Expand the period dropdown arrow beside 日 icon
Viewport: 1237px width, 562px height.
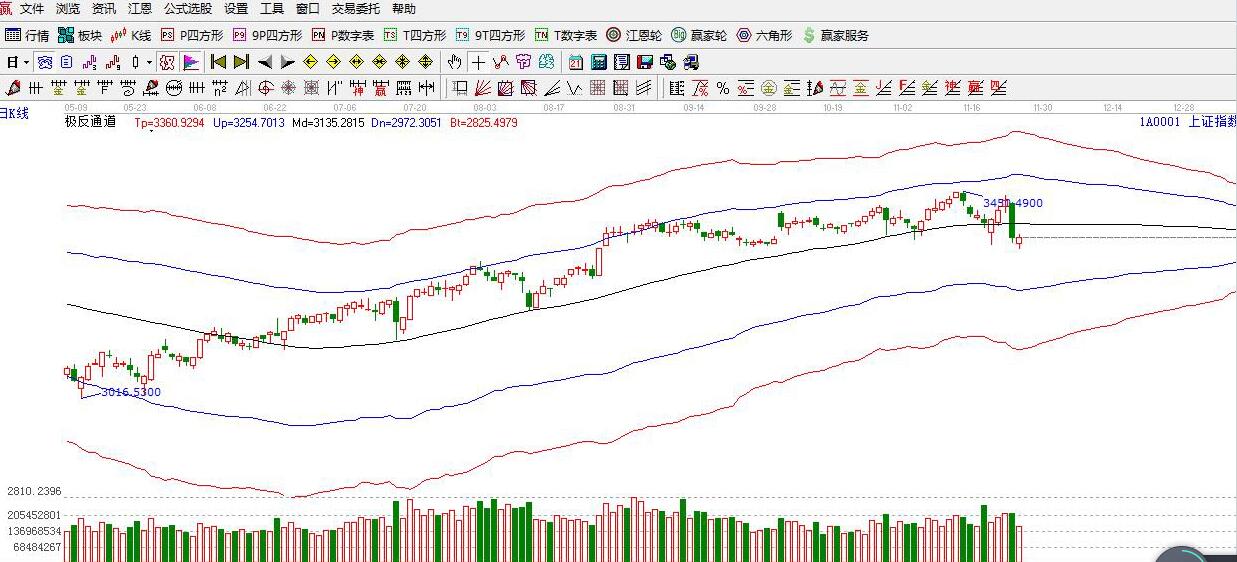[26, 62]
